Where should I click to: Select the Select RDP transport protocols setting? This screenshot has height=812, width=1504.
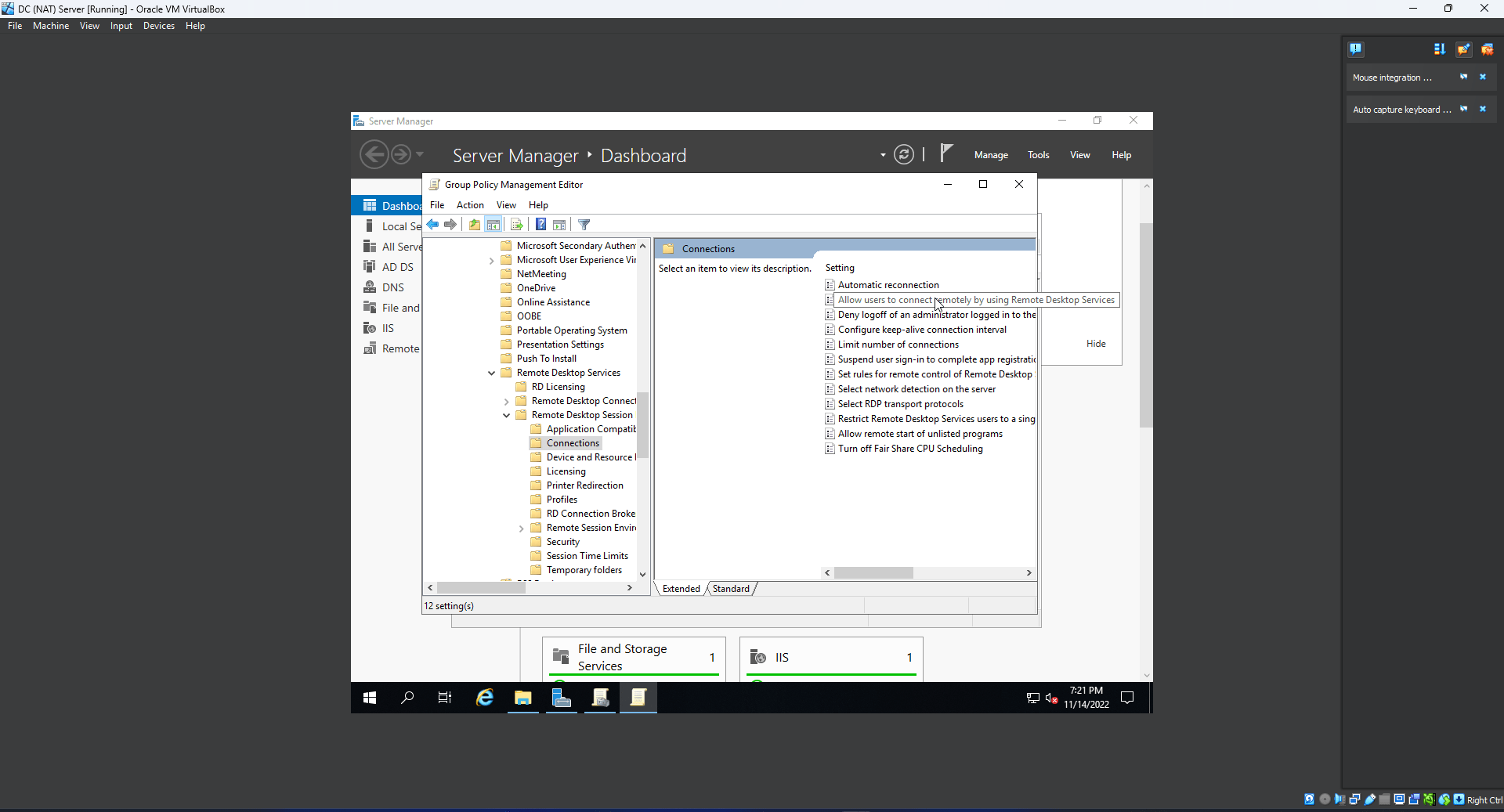pos(900,404)
